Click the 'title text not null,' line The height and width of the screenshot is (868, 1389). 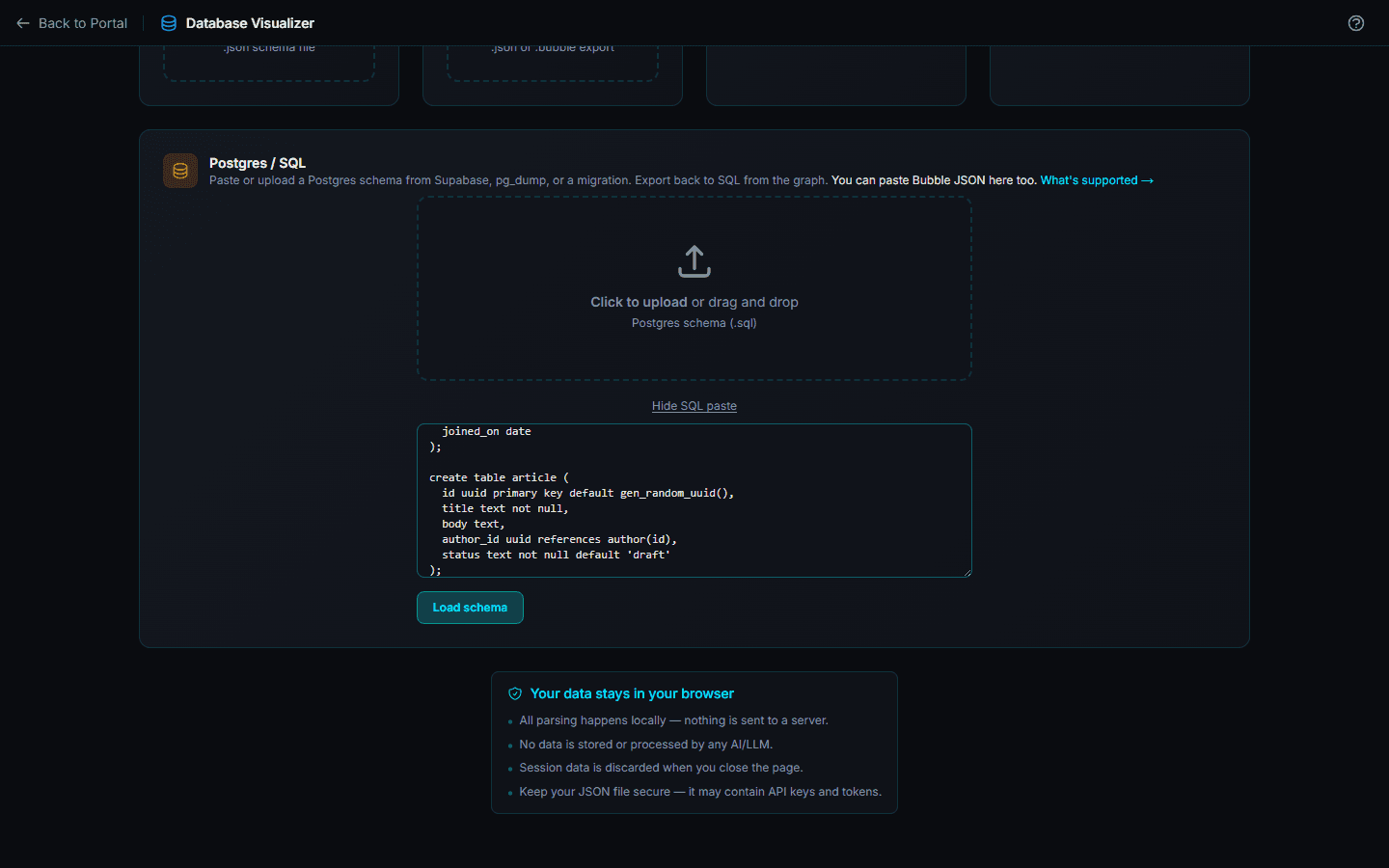[505, 508]
